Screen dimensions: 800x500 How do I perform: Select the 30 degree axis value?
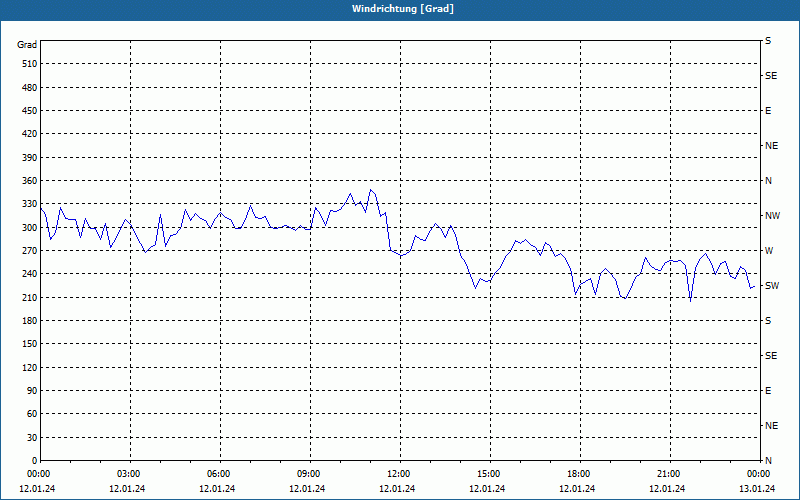click(32, 437)
